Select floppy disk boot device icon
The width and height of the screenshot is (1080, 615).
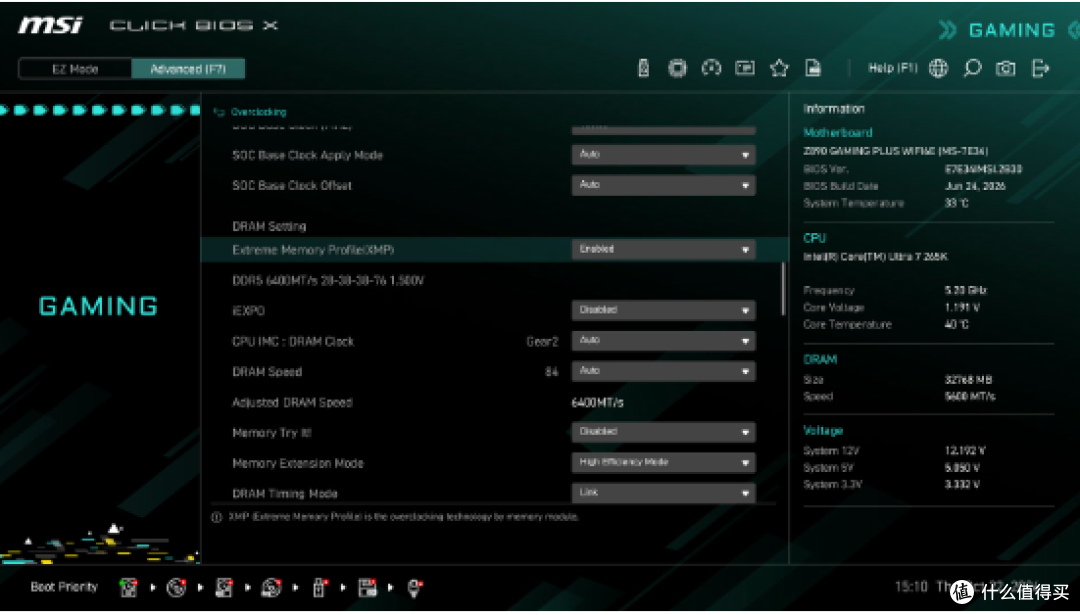[367, 587]
